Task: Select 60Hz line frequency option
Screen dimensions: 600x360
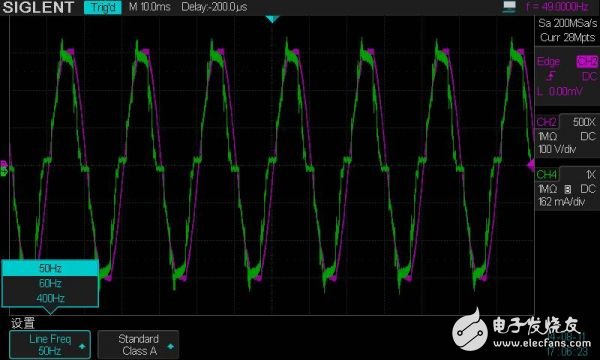Action: (x=50, y=283)
